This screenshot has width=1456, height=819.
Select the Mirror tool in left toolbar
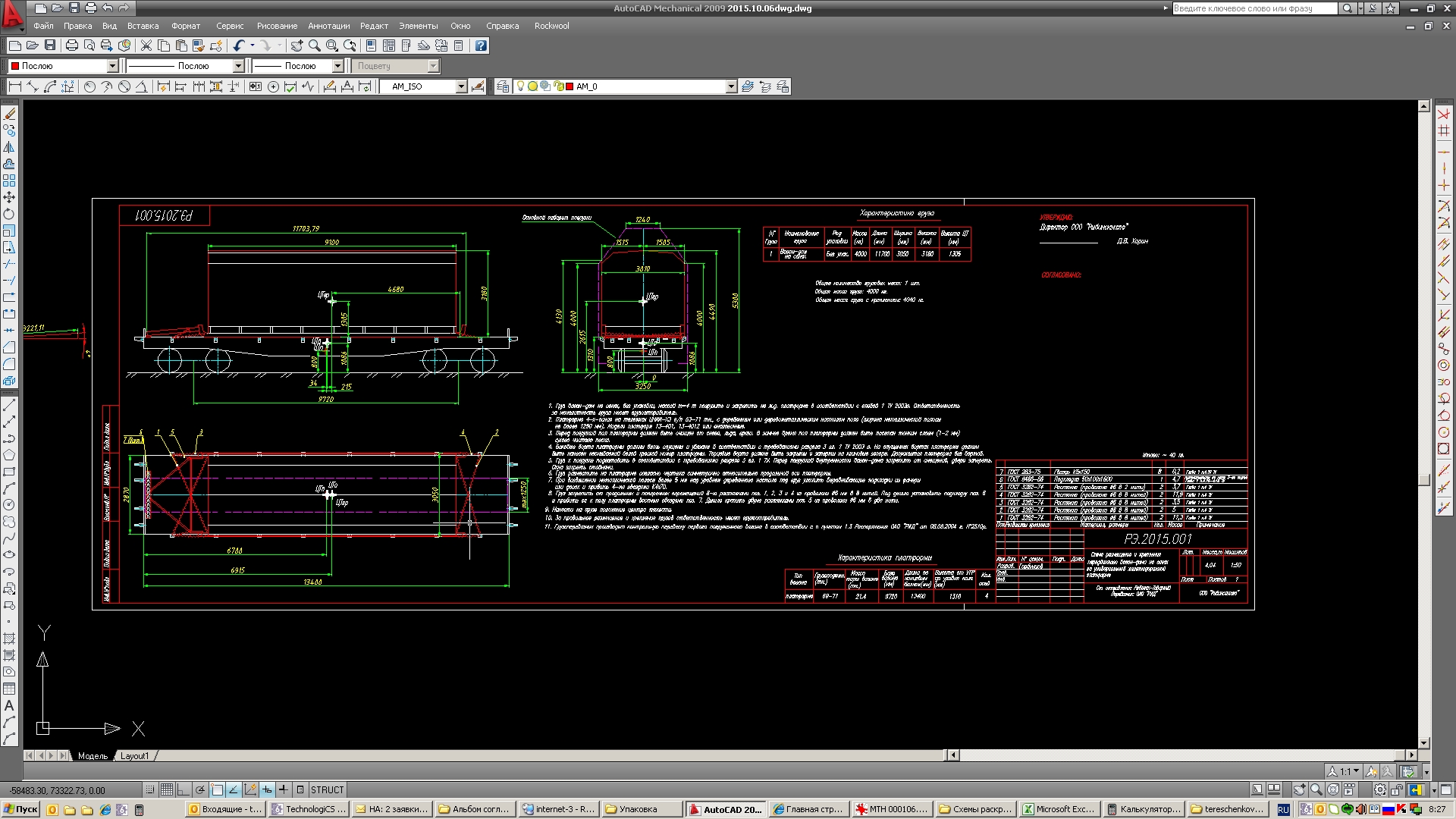point(9,147)
